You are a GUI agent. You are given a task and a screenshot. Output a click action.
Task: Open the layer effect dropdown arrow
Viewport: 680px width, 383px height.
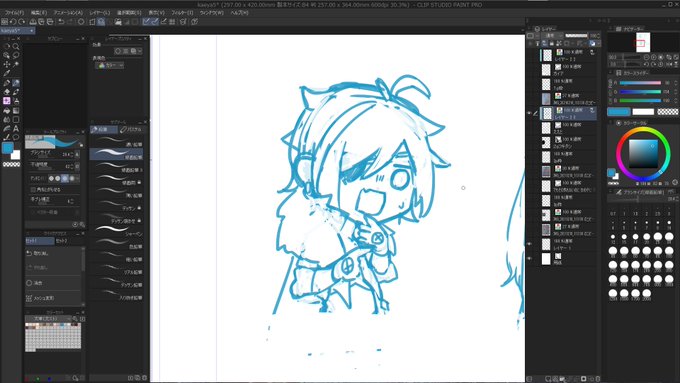coord(140,51)
